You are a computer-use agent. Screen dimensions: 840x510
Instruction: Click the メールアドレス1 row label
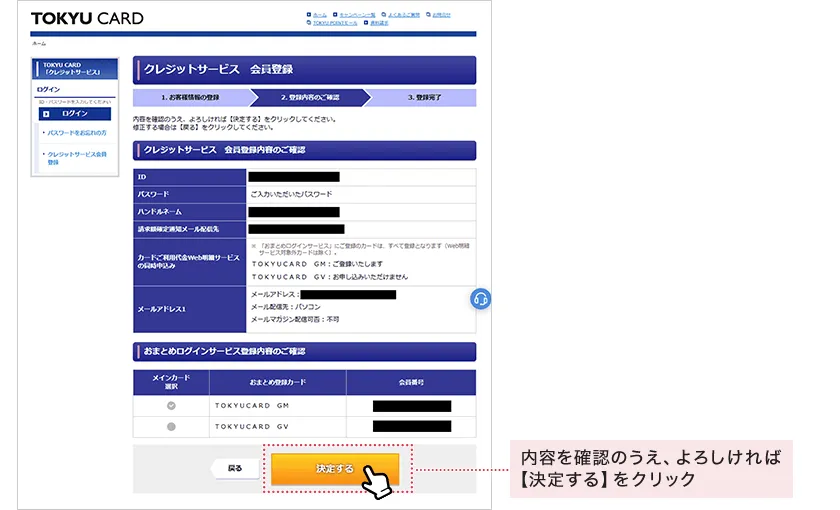tap(190, 309)
